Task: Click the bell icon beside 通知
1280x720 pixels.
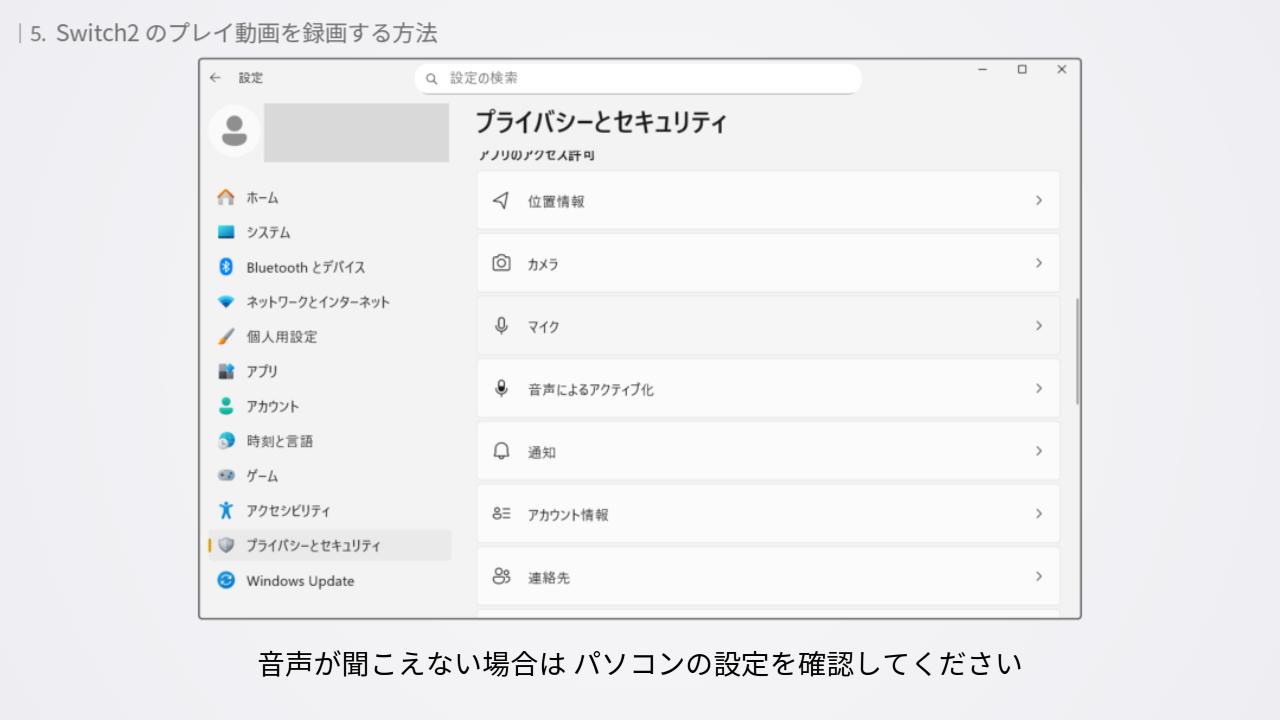Action: click(501, 451)
